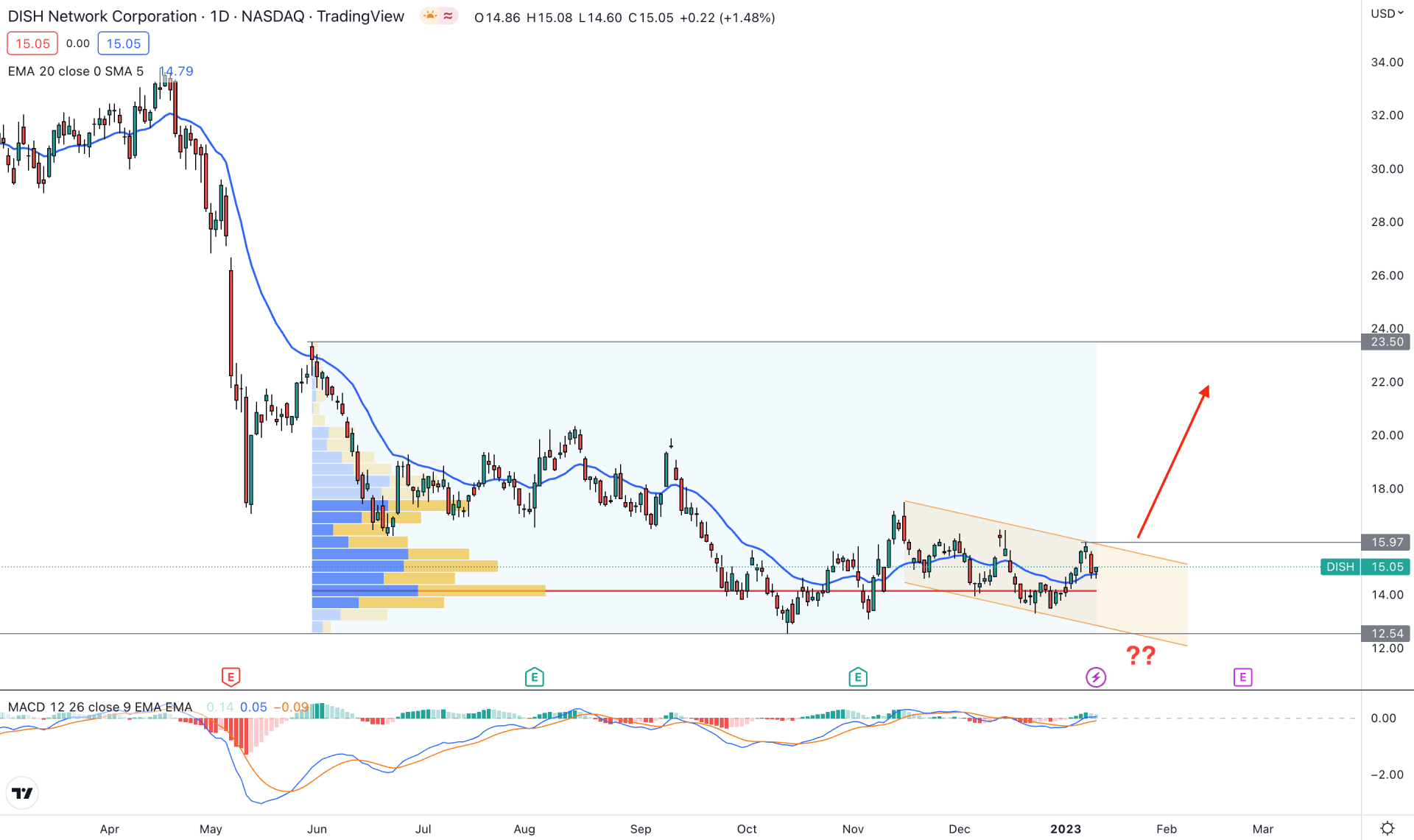
Task: Click the 23.50 price level label
Action: coord(1387,342)
